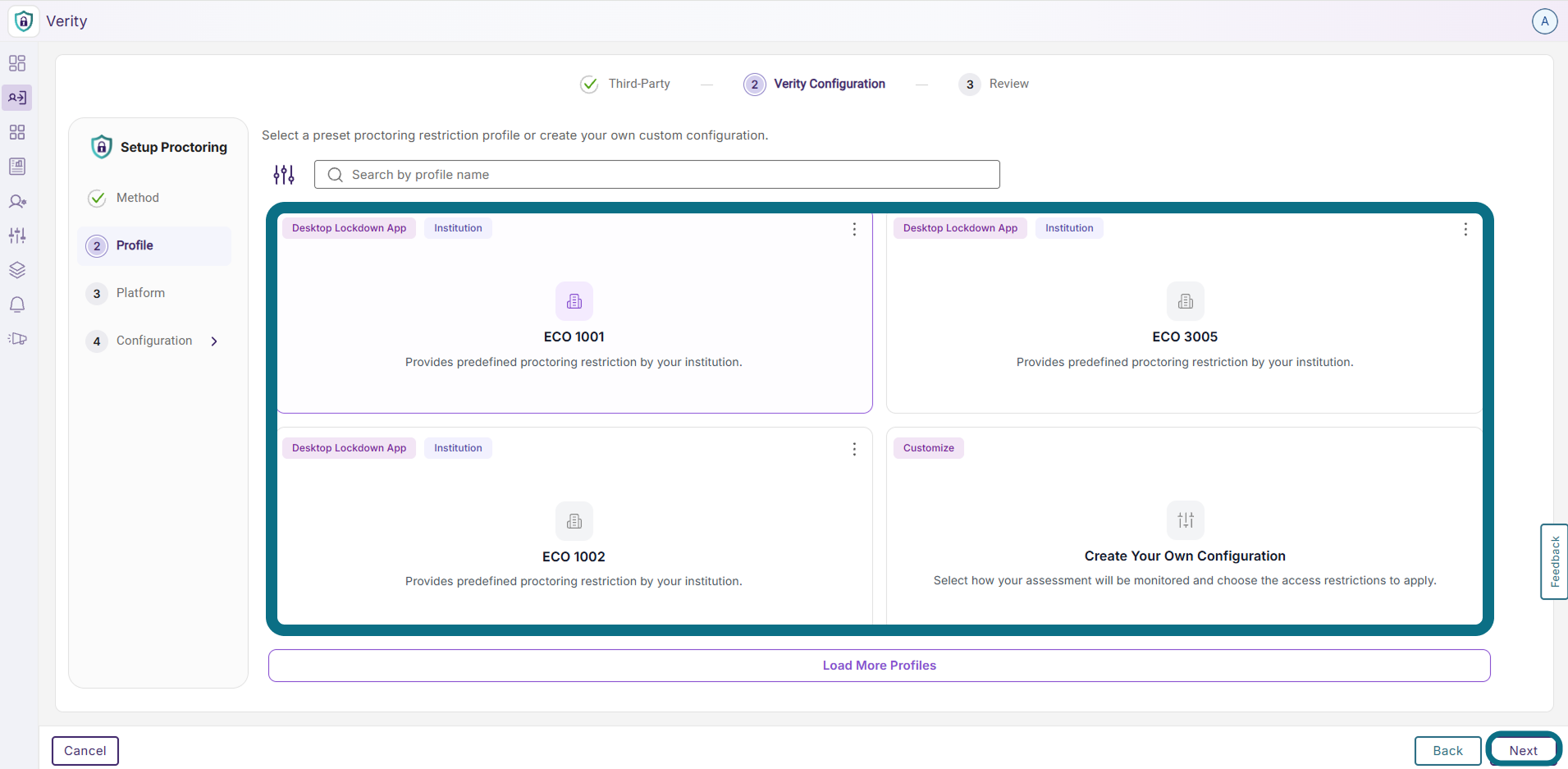Viewport: 1568px width, 769px height.
Task: Open three-dot menu on ECO 1002 card
Action: pos(854,449)
